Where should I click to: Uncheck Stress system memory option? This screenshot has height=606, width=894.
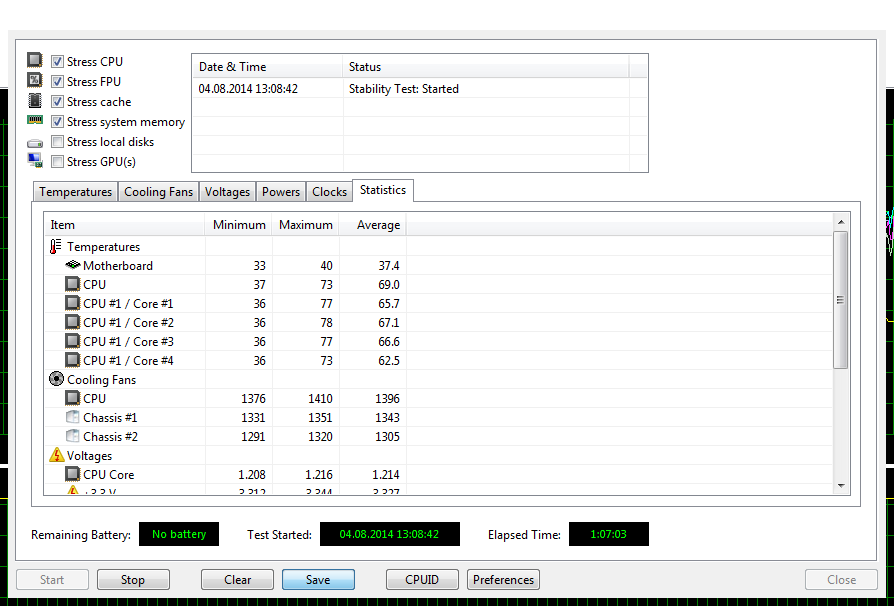58,122
